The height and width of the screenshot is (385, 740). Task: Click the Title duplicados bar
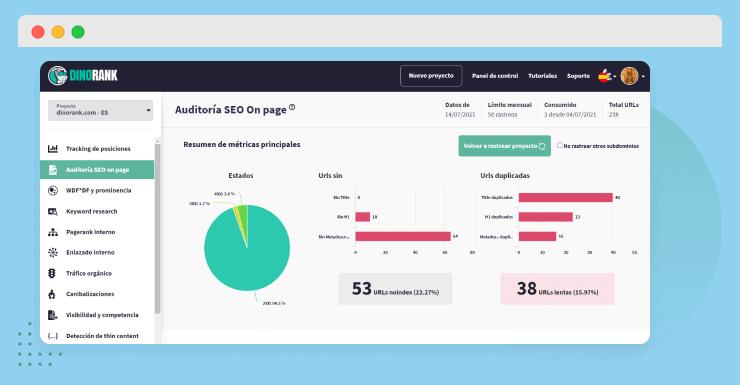565,197
